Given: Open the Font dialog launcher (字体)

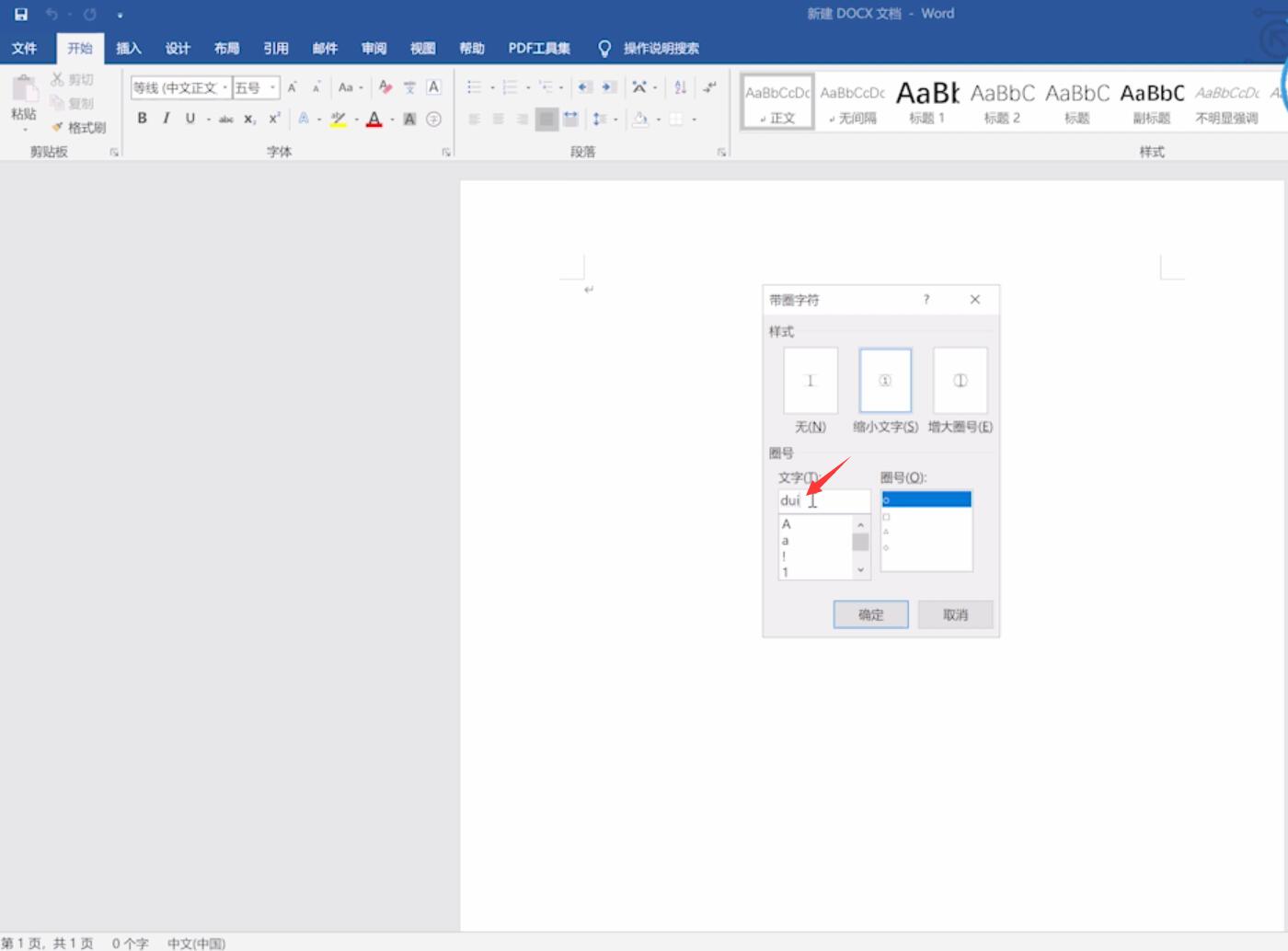Looking at the screenshot, I should pyautogui.click(x=446, y=153).
